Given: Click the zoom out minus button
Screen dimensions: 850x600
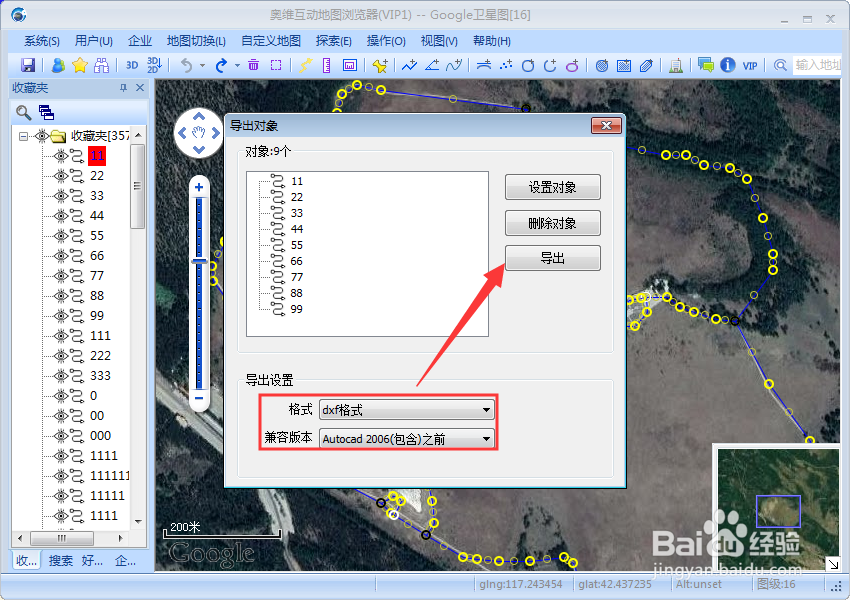Looking at the screenshot, I should pyautogui.click(x=199, y=398).
